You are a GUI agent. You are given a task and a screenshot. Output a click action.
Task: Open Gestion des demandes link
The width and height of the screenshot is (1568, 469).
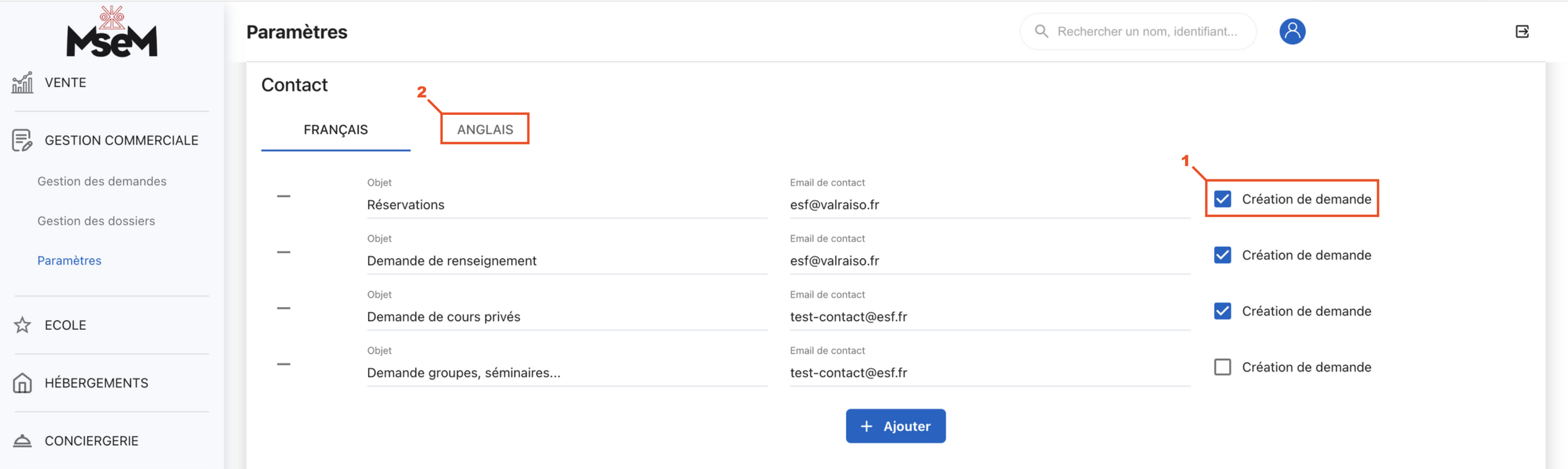[x=102, y=182]
